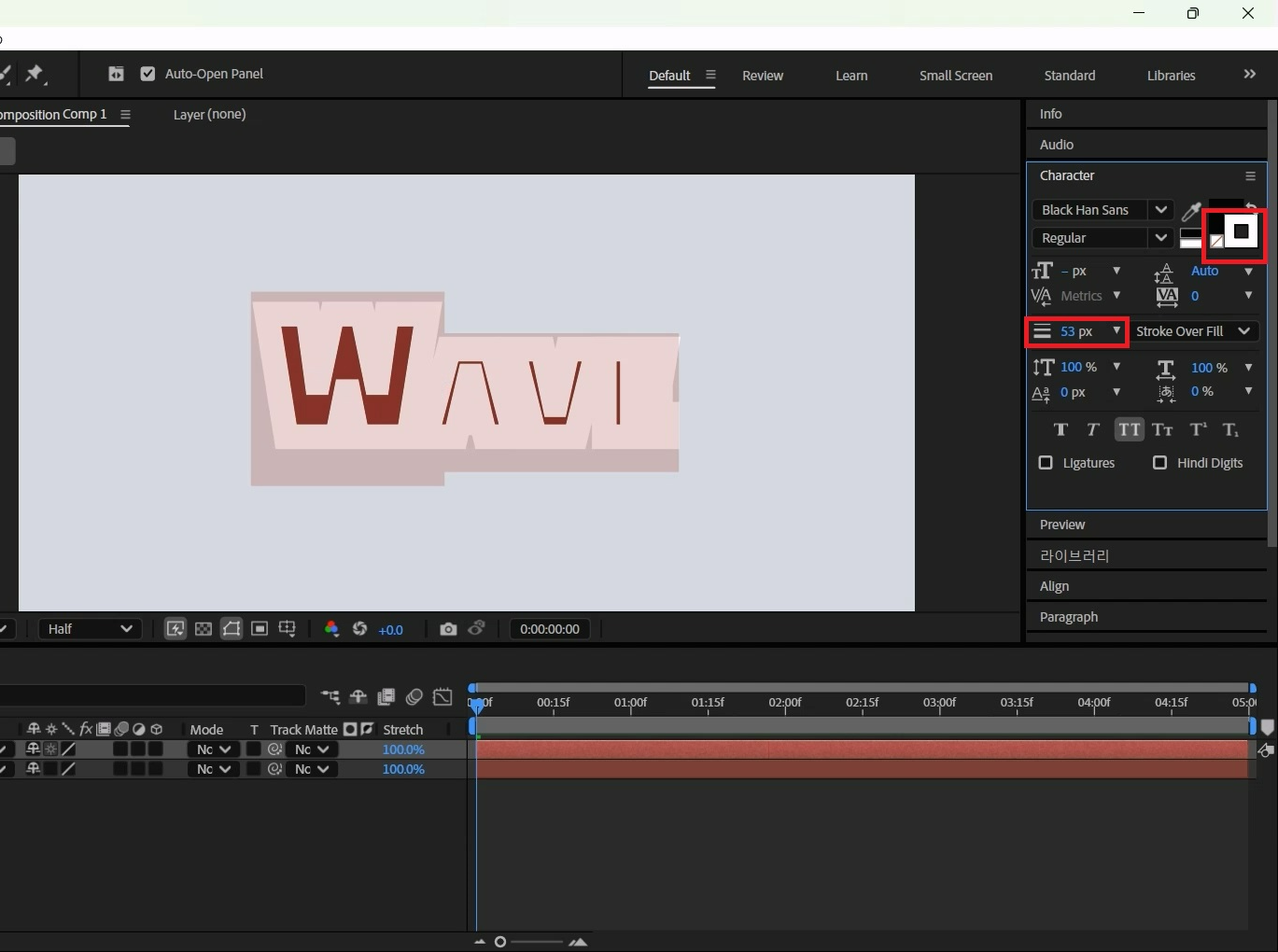
Task: Open the second layer's Track Matte dropdown
Action: coord(312,769)
